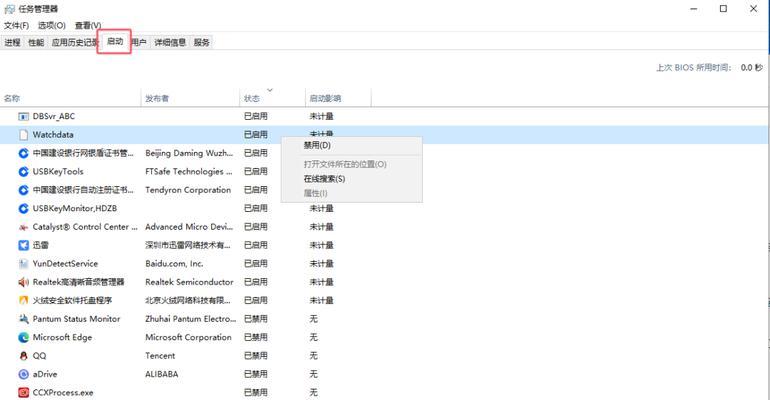The width and height of the screenshot is (770, 400).
Task: Click publisher ALIBABA
Action: (x=162, y=374)
